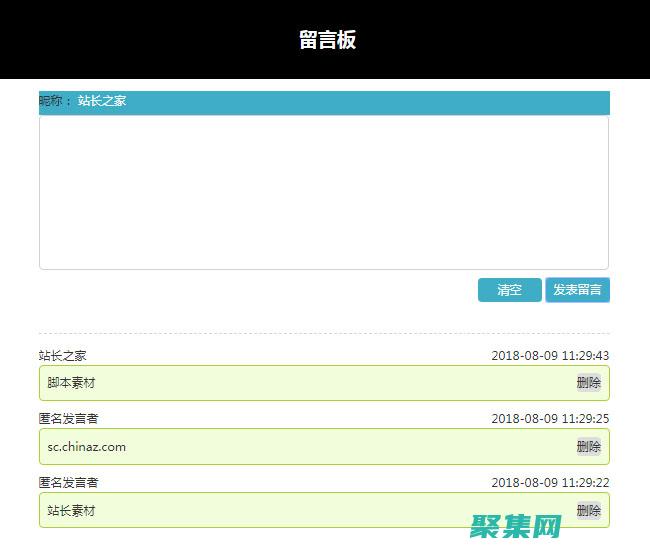Delete the 脚本素材 message

589,382
